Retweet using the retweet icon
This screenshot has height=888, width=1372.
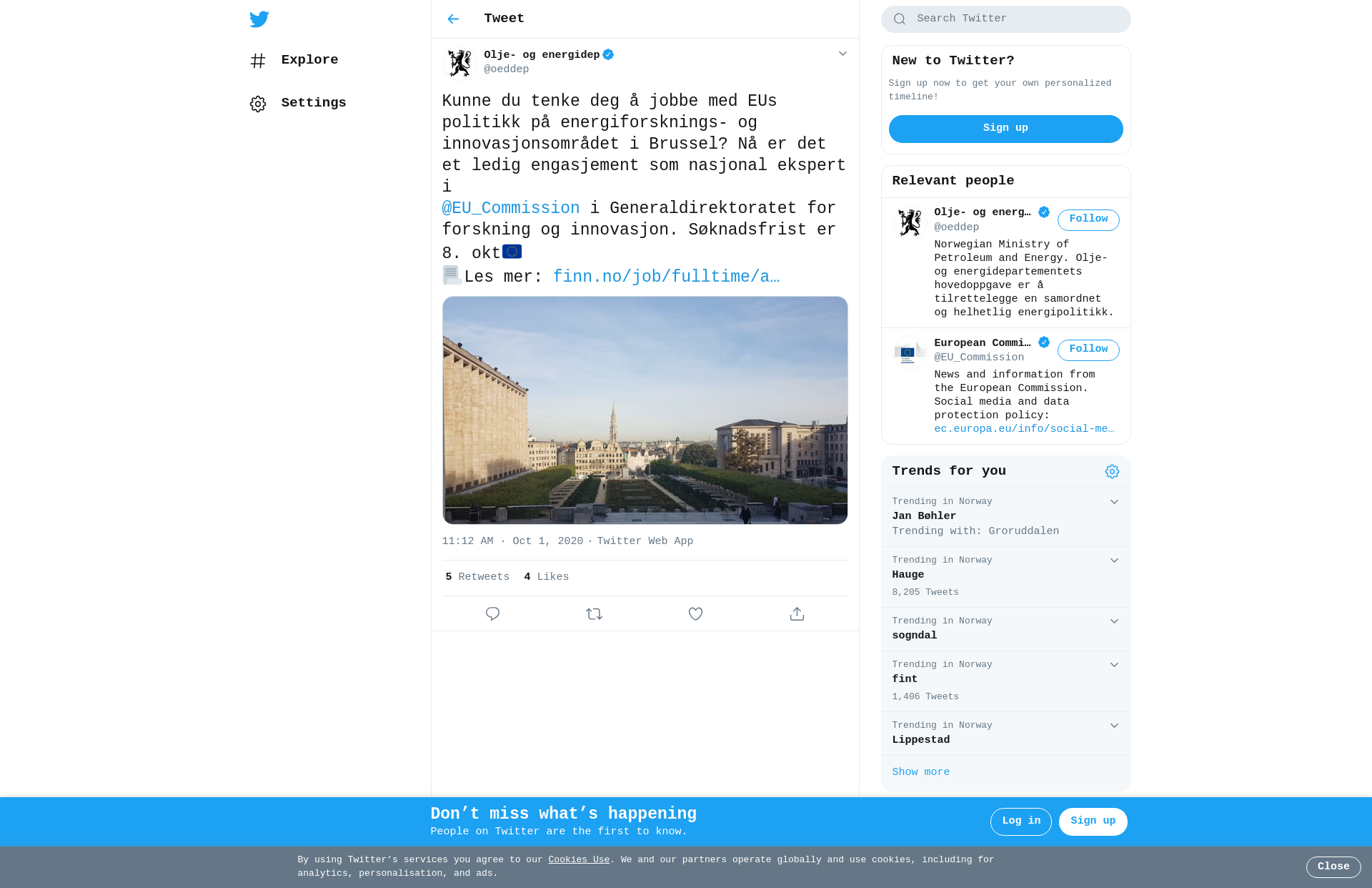(594, 614)
